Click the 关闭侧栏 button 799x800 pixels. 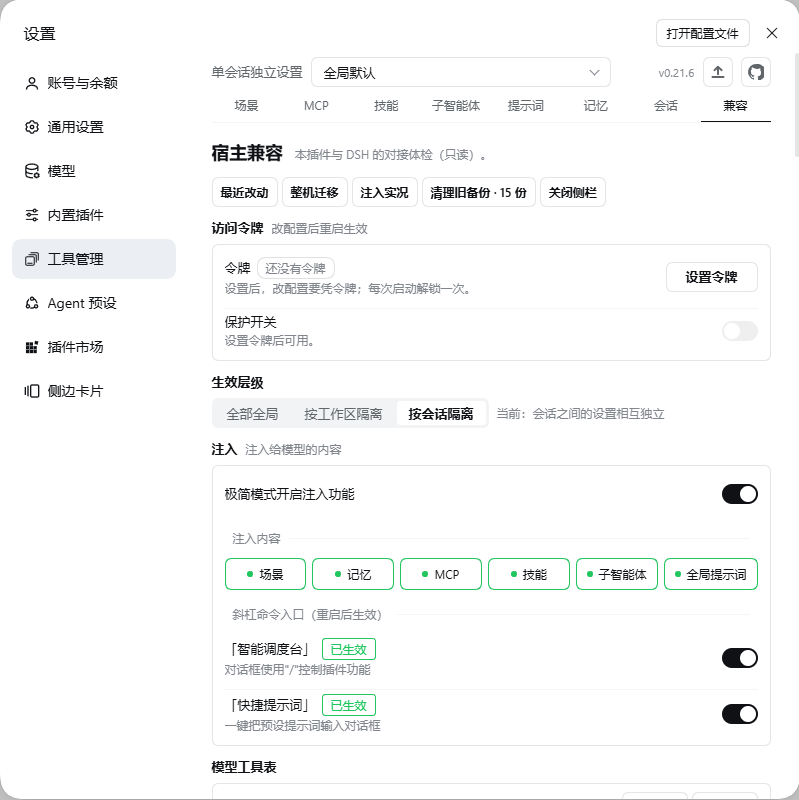pyautogui.click(x=573, y=192)
